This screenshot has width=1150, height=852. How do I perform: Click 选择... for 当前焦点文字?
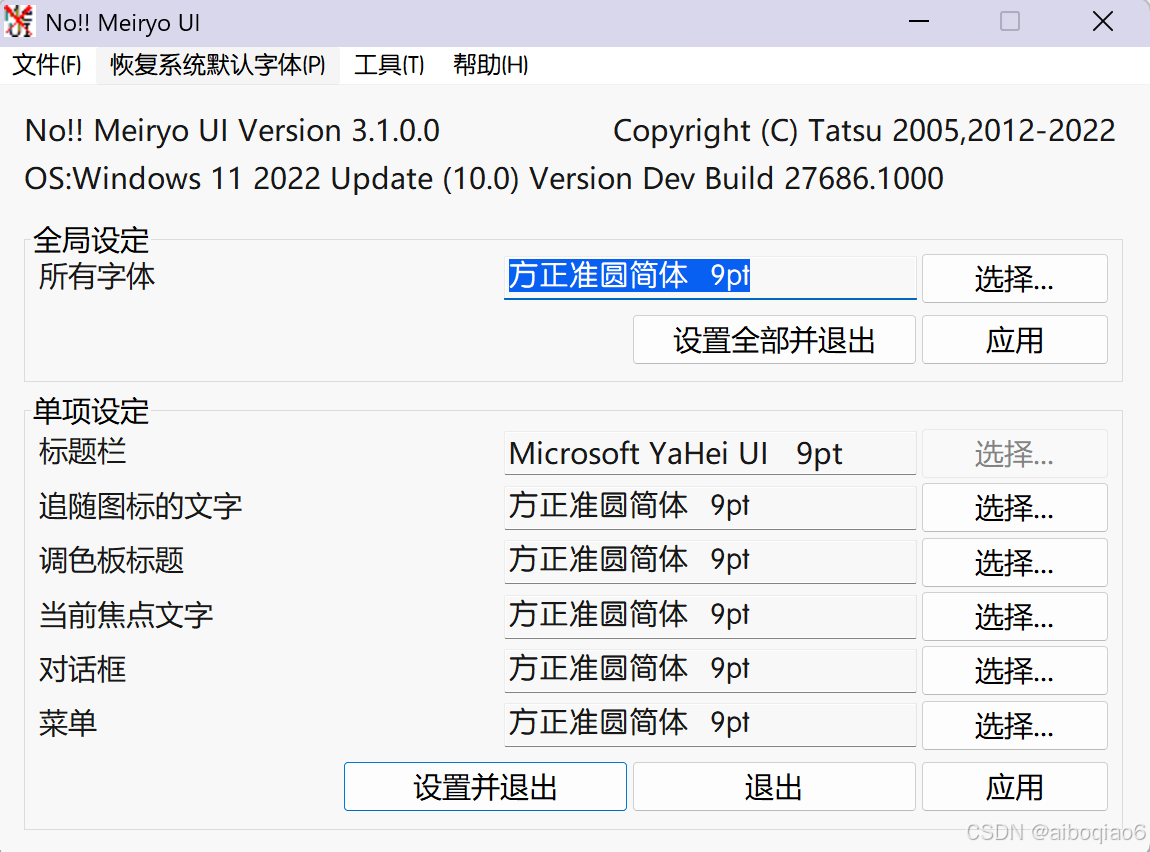click(1014, 617)
